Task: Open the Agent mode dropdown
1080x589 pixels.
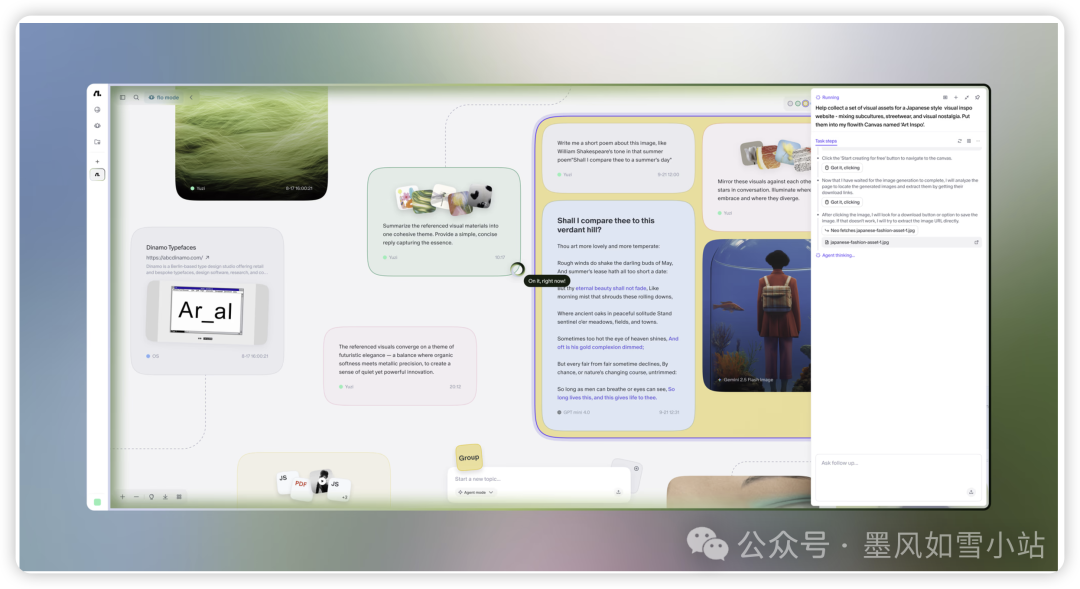Action: [475, 493]
